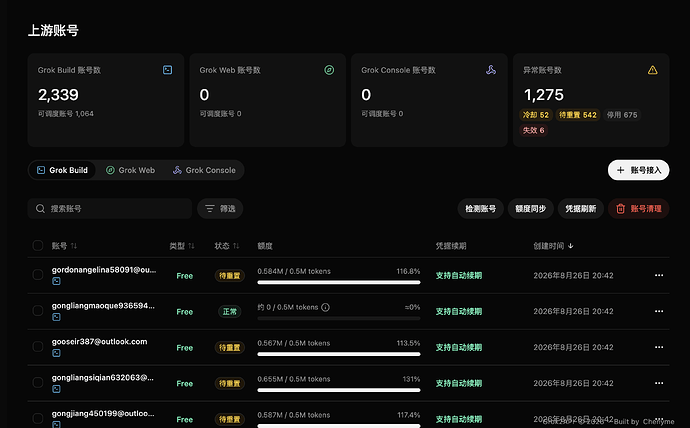The height and width of the screenshot is (428, 690).
Task: Click 可调度账号 1,064 text
Action: 66,113
